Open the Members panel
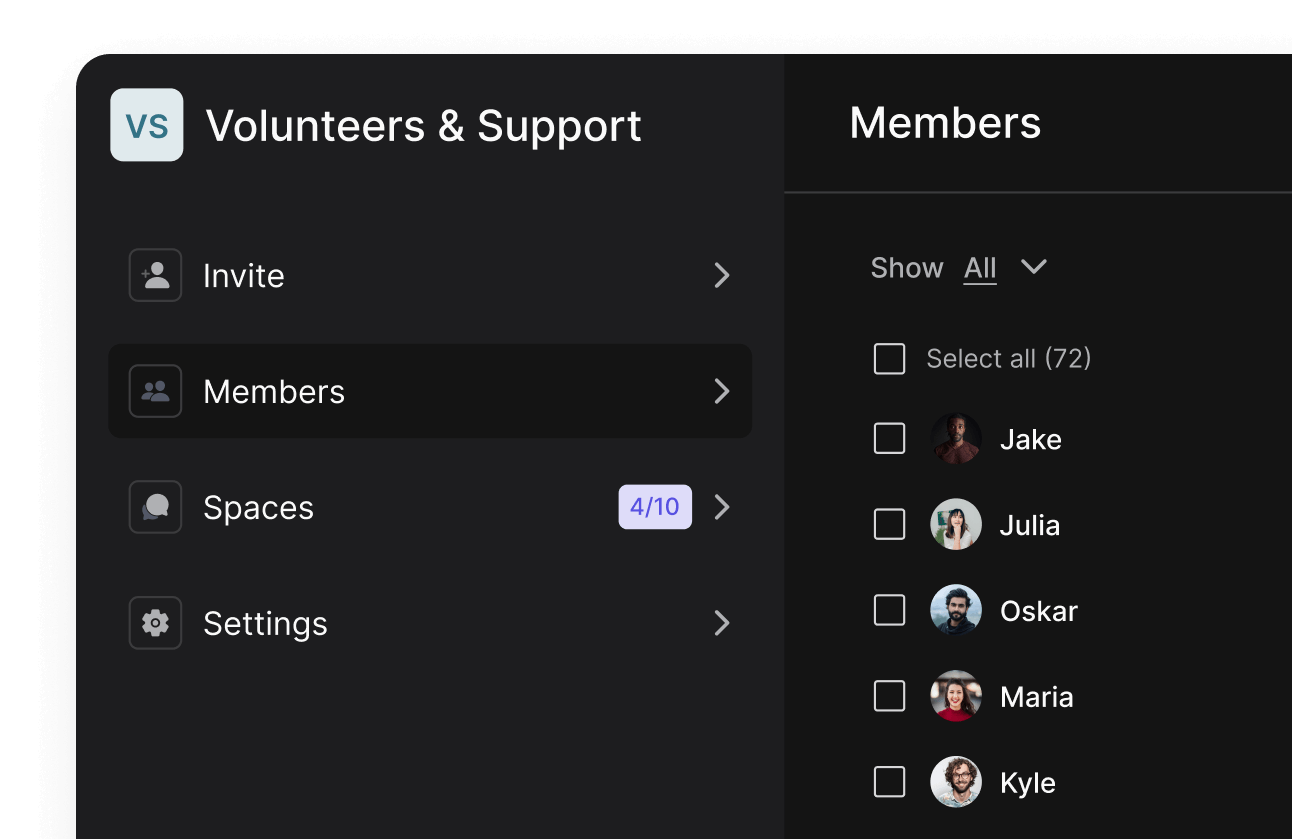This screenshot has width=1292, height=839. click(x=430, y=391)
